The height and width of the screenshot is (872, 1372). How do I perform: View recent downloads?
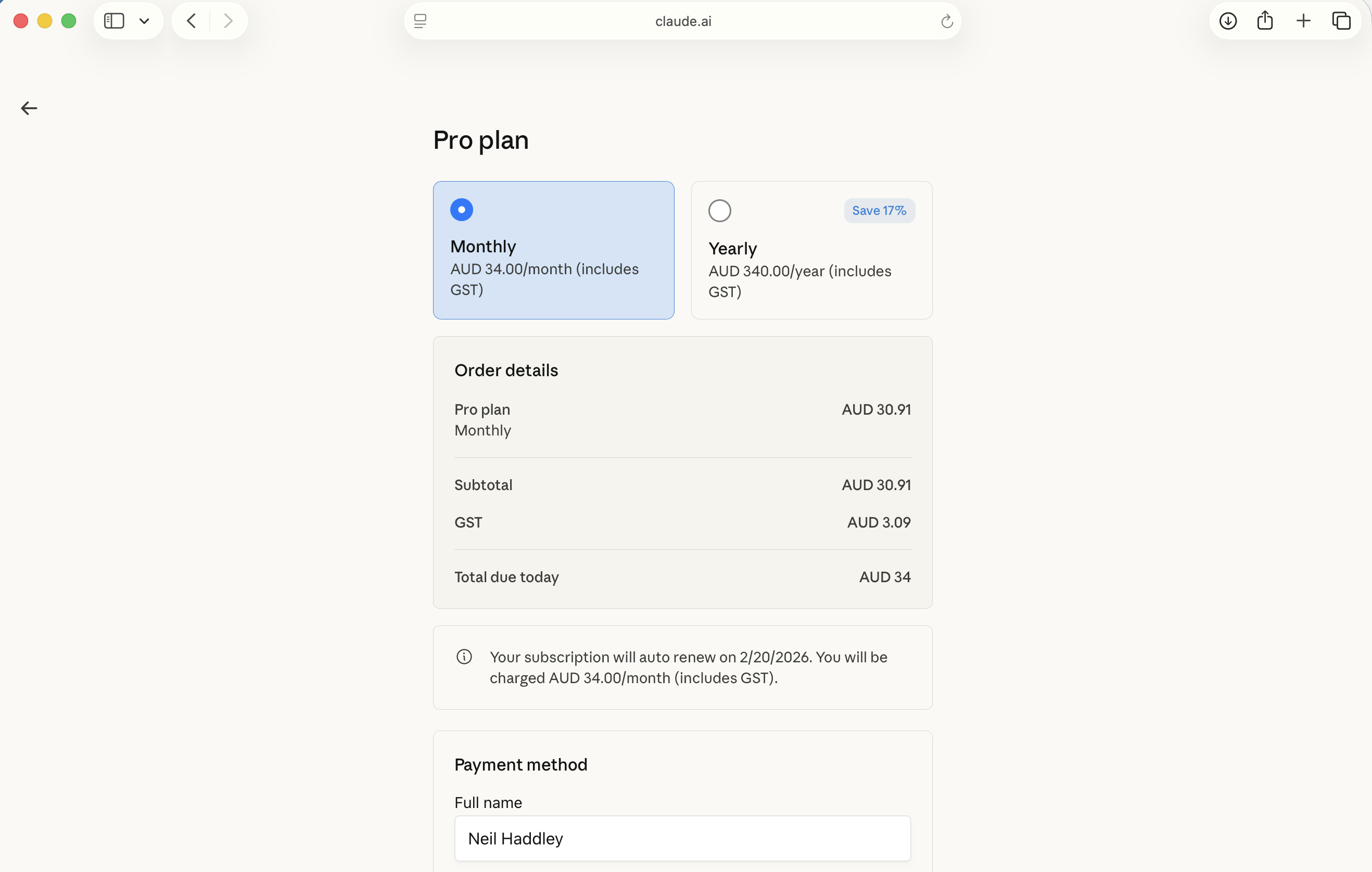(1228, 20)
